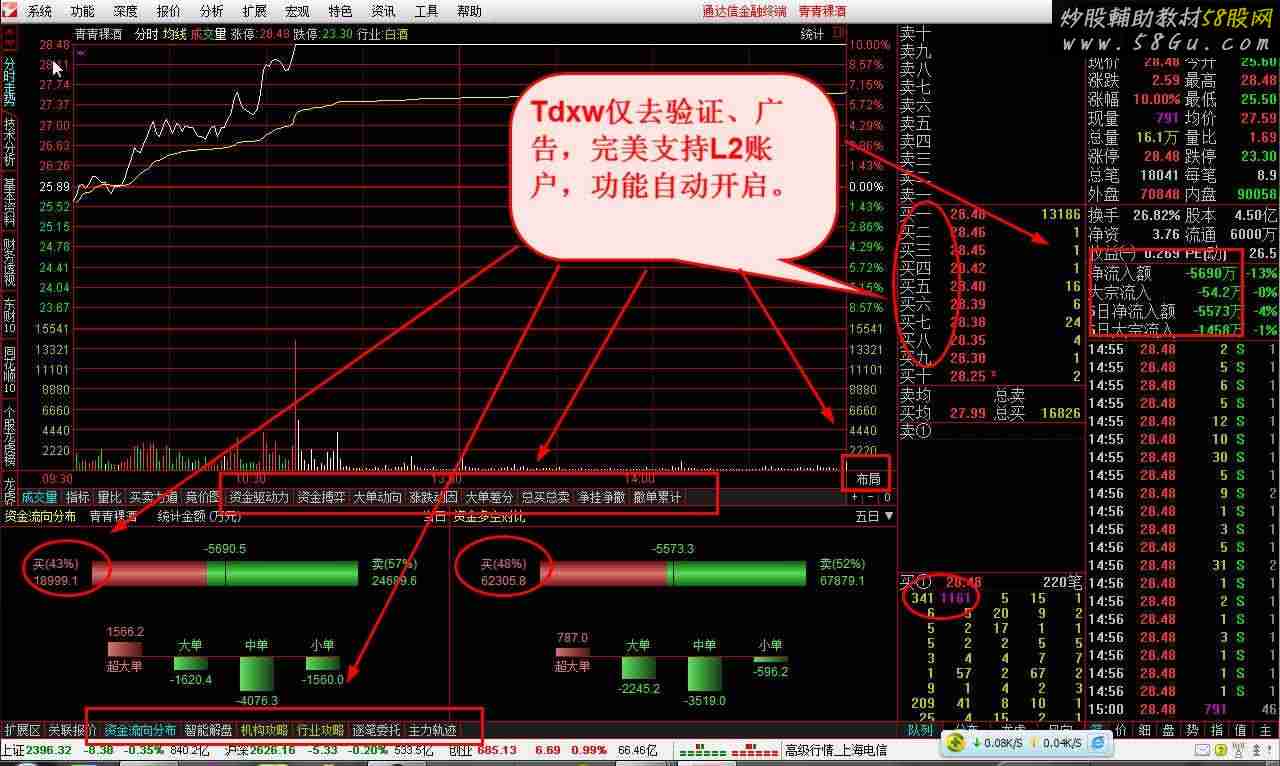Open the 行业攻略 bottom tab

coord(320,730)
